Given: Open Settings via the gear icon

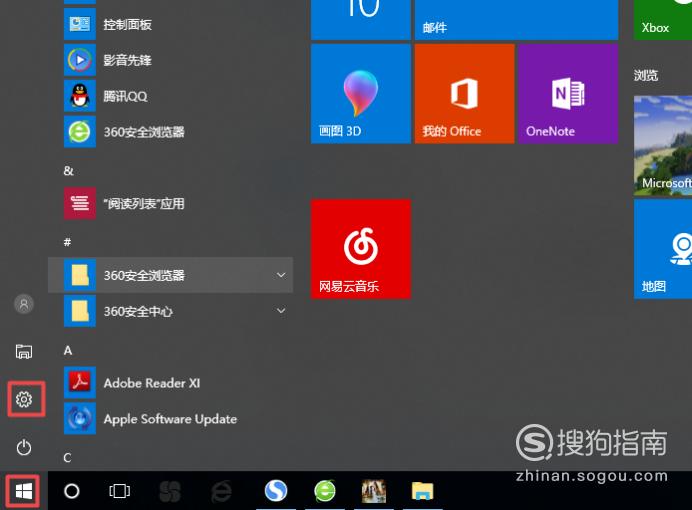Looking at the screenshot, I should [24, 399].
